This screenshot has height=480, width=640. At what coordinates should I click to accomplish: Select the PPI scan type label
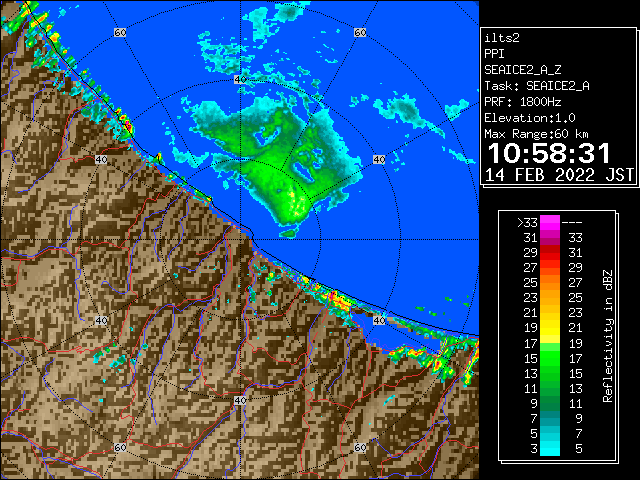point(494,54)
